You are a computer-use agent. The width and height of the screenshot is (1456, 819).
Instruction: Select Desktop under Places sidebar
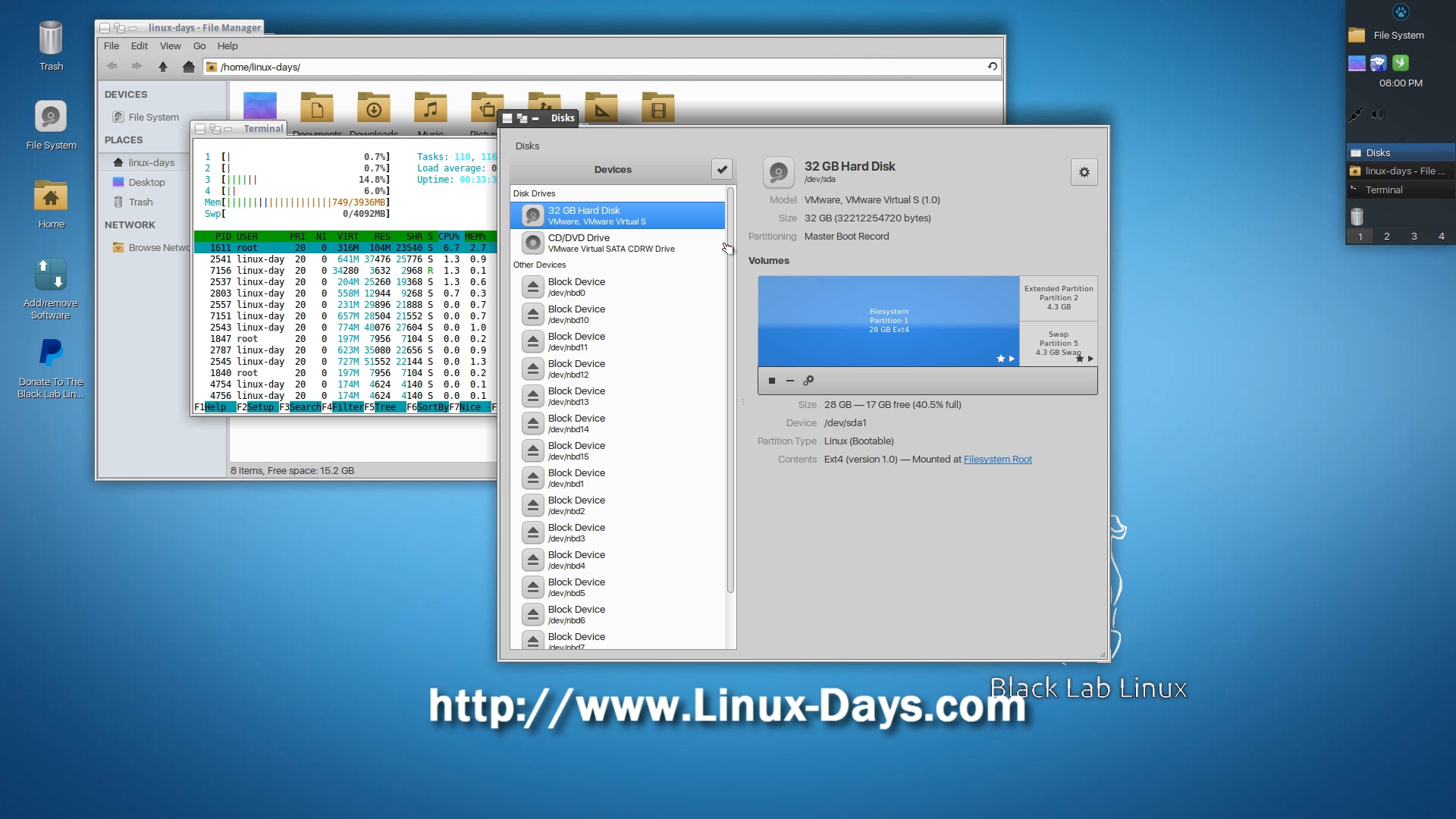[x=144, y=182]
